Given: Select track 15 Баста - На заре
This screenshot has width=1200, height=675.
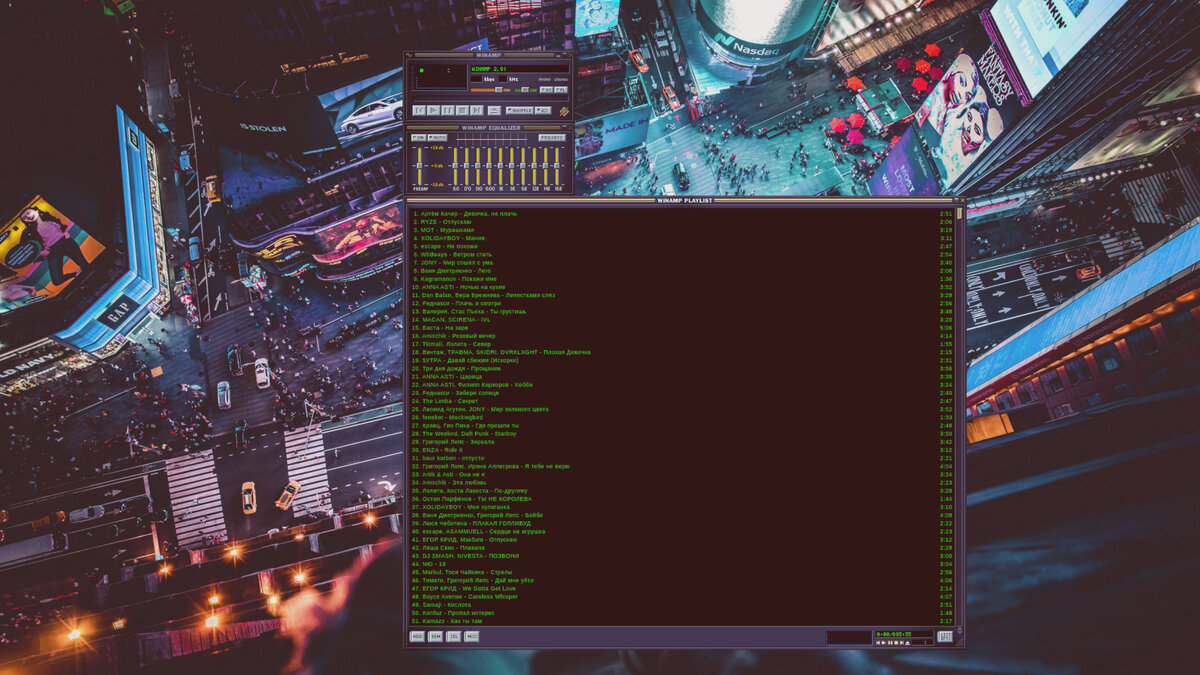Looking at the screenshot, I should coord(682,328).
